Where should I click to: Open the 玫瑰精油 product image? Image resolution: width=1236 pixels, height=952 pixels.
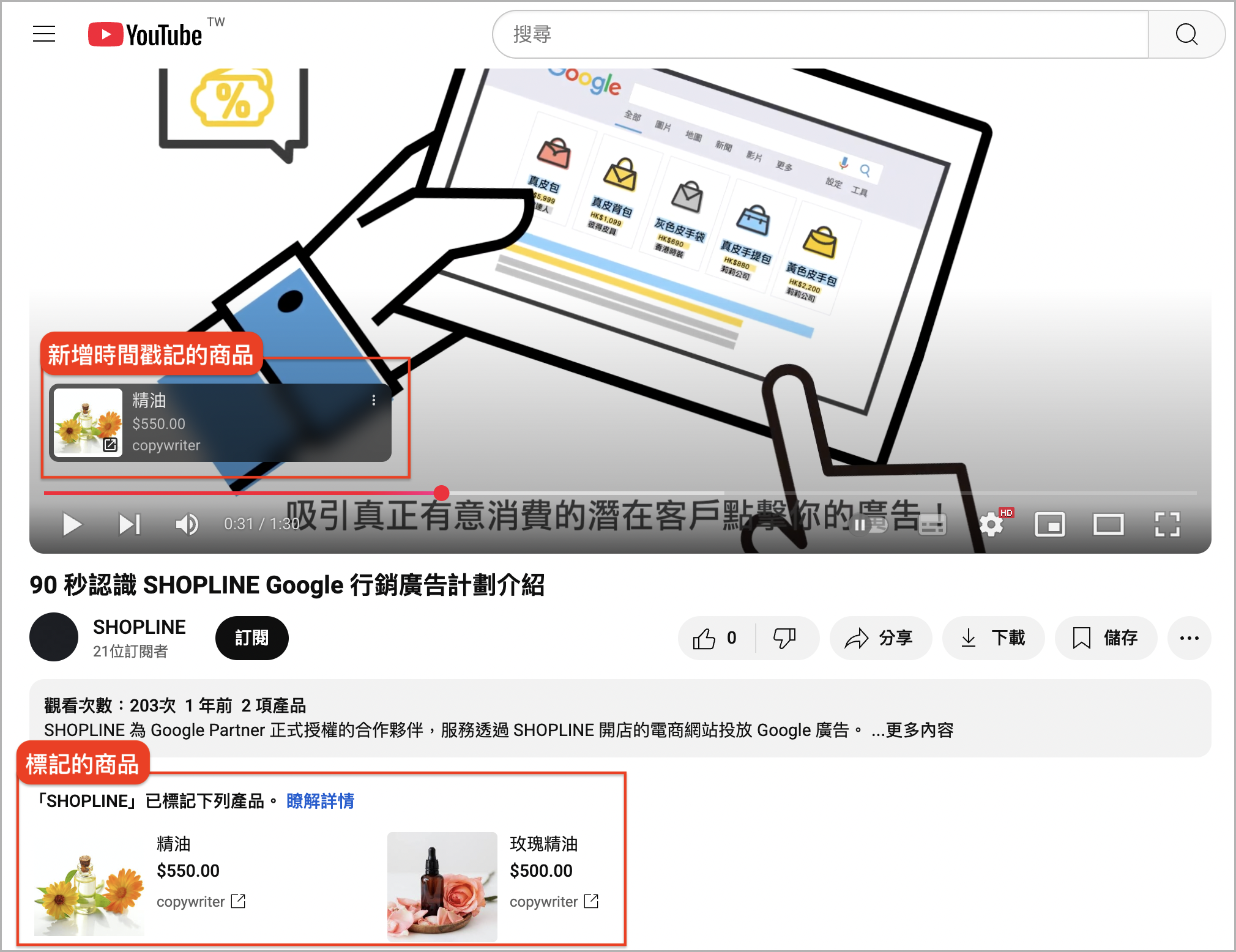click(x=442, y=887)
